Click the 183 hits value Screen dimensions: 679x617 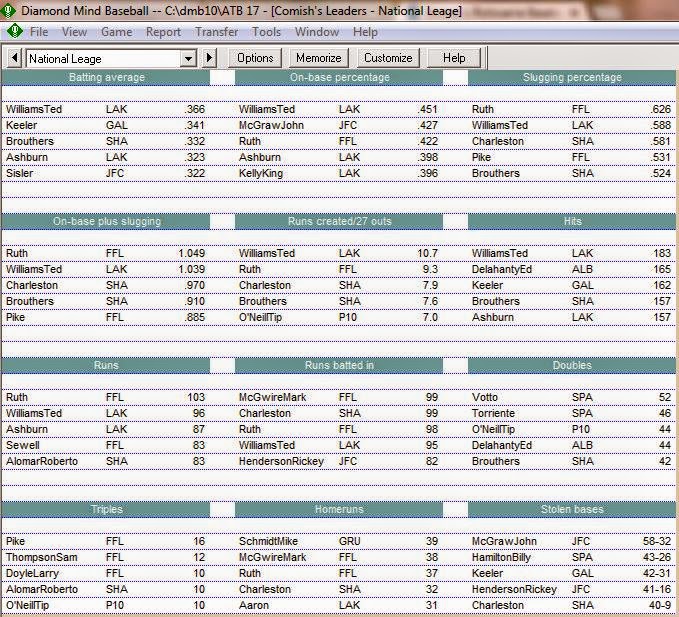click(x=662, y=254)
